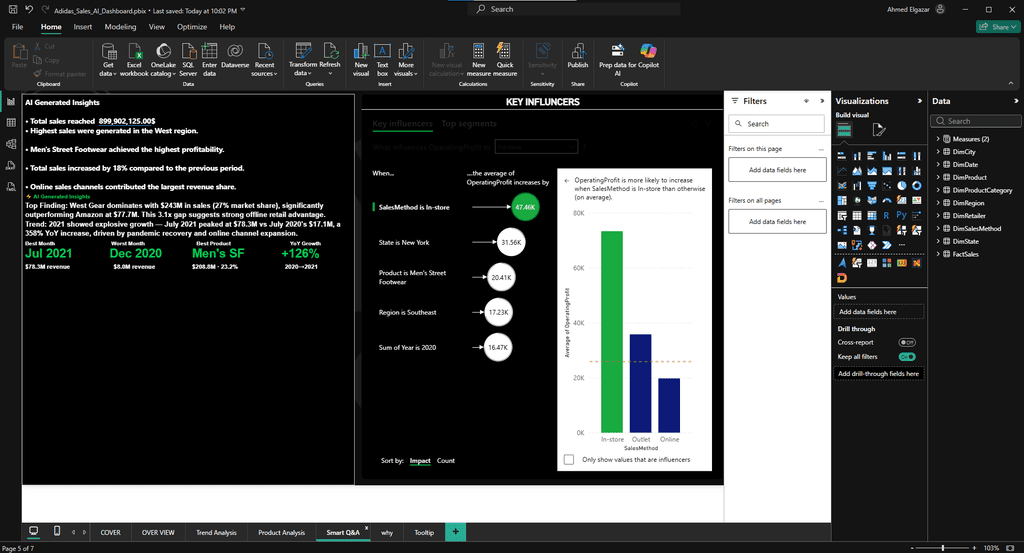Sort influencers by Impact
This screenshot has height=553, width=1024.
(420, 461)
